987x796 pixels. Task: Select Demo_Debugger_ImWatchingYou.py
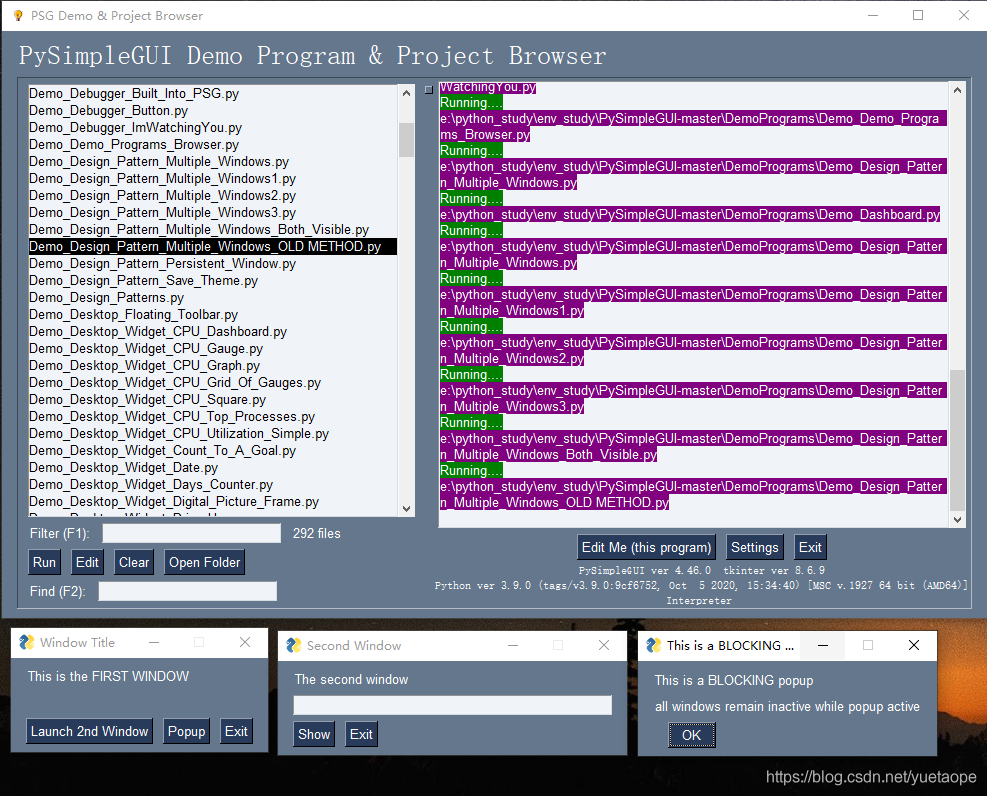213,127
